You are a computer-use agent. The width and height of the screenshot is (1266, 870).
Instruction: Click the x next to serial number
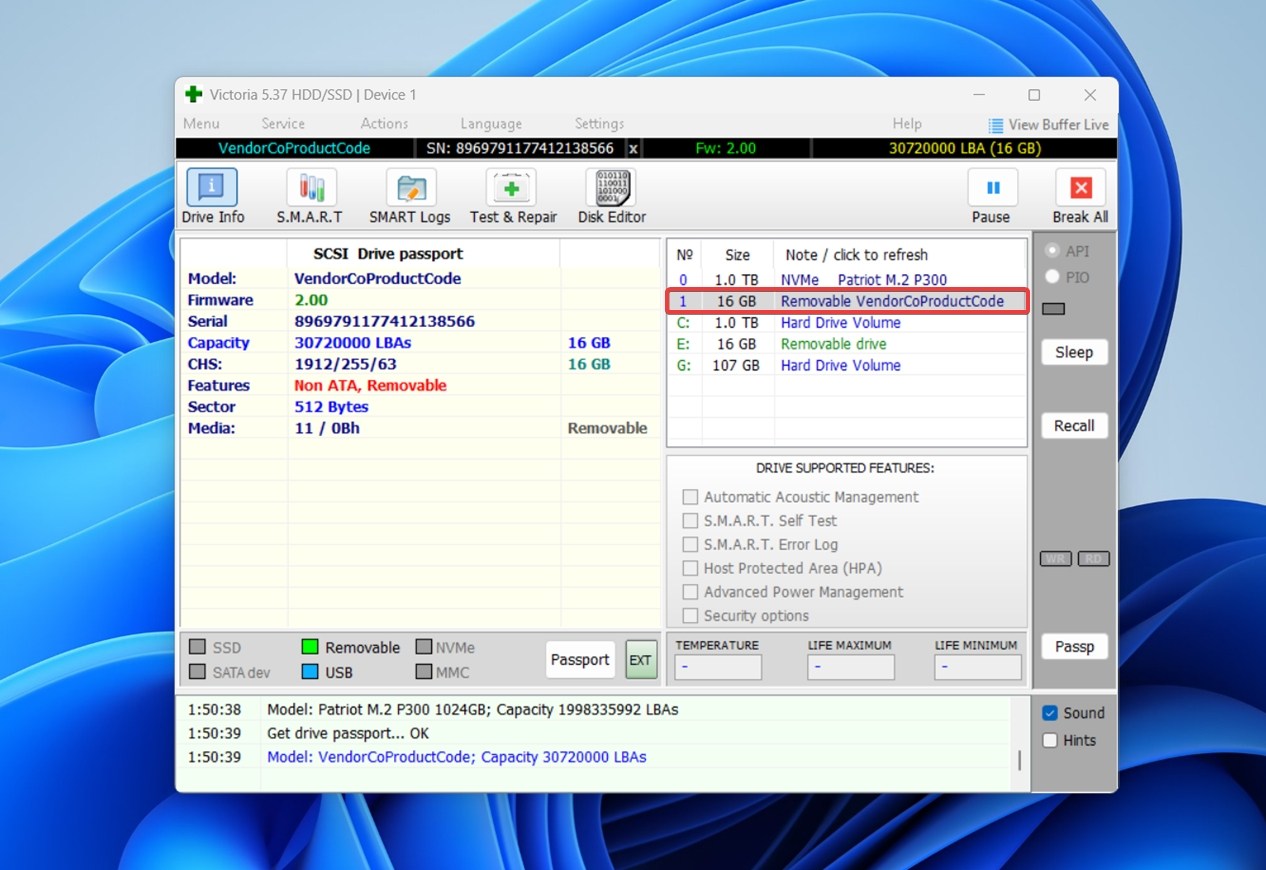click(x=633, y=149)
